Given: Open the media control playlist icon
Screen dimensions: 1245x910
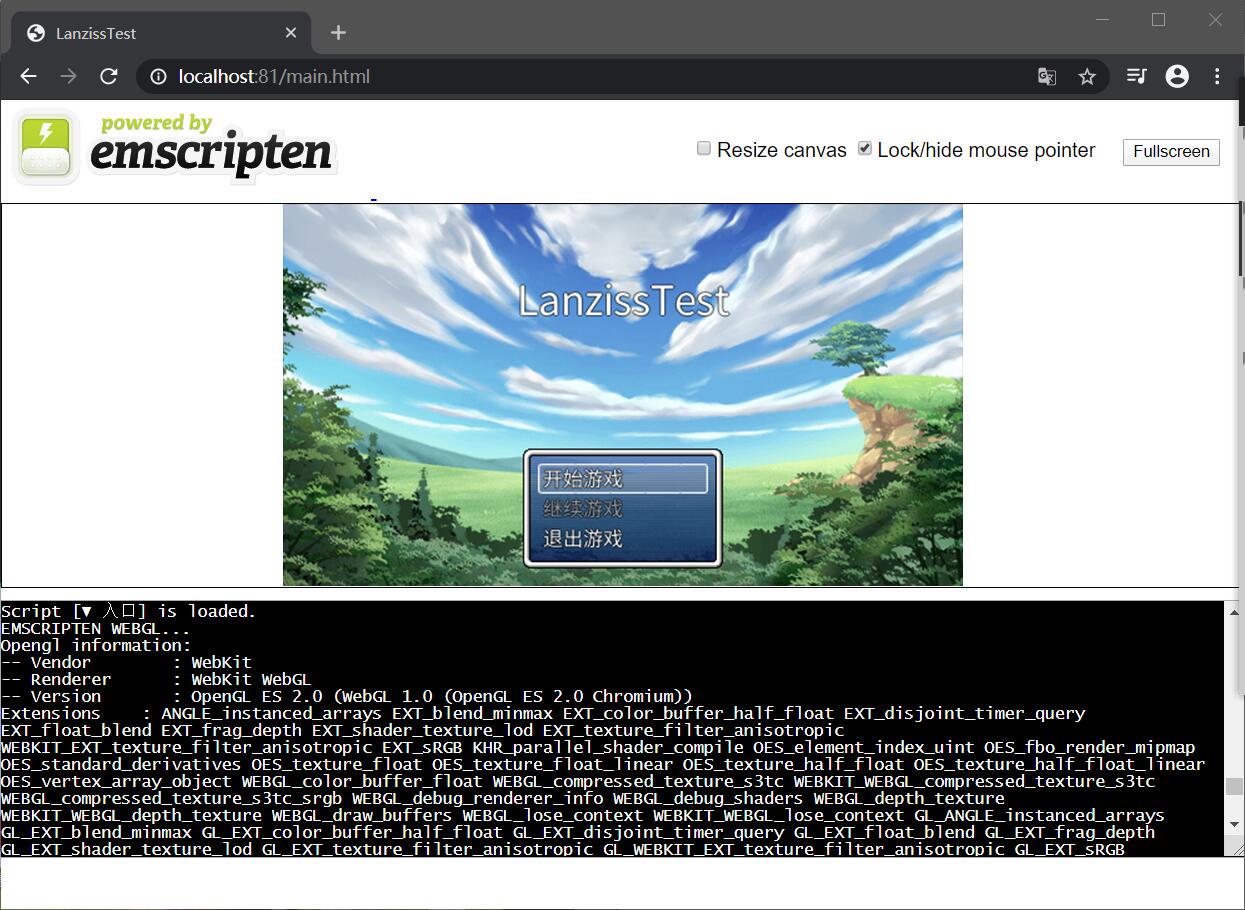Looking at the screenshot, I should (x=1137, y=76).
